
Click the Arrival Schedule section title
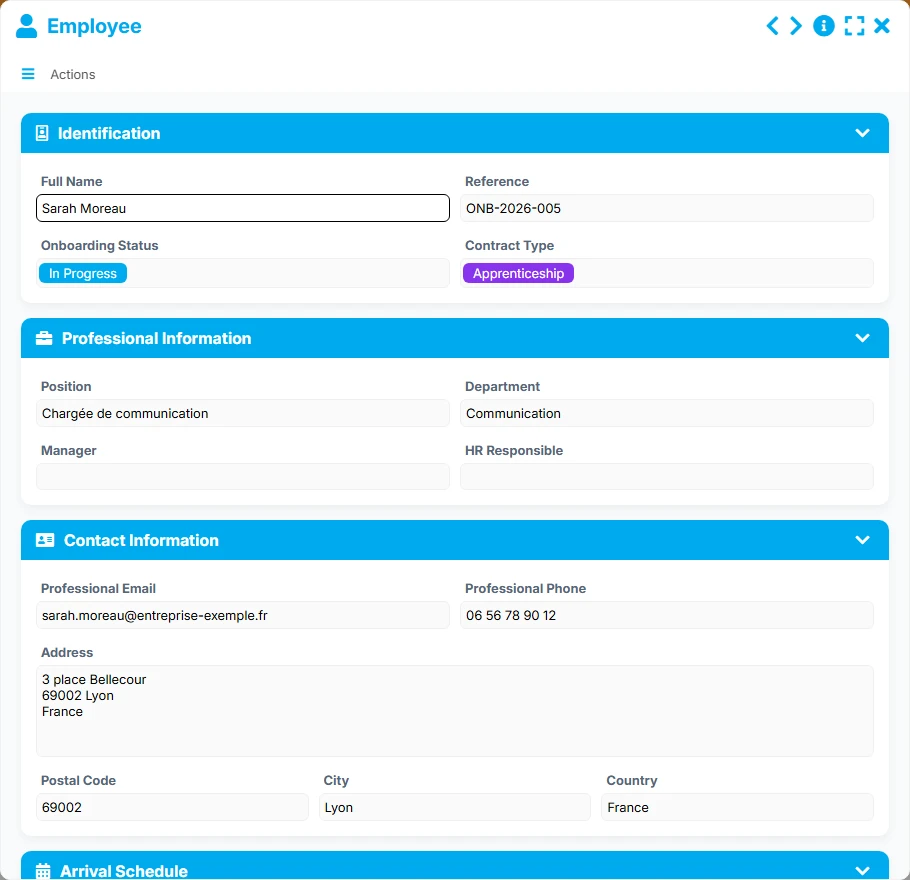click(124, 871)
